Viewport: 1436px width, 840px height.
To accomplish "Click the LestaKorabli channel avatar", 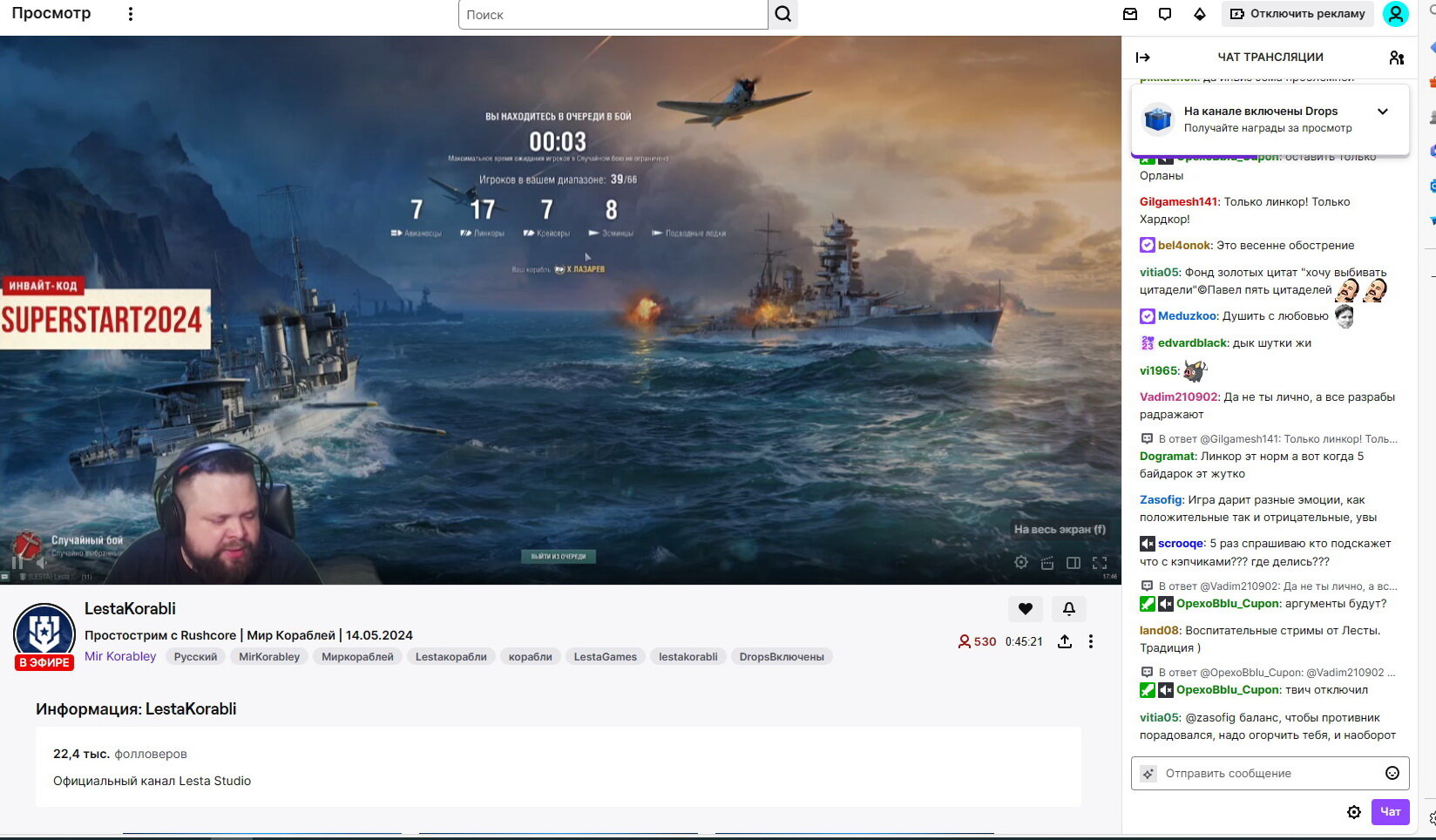I will click(x=44, y=633).
